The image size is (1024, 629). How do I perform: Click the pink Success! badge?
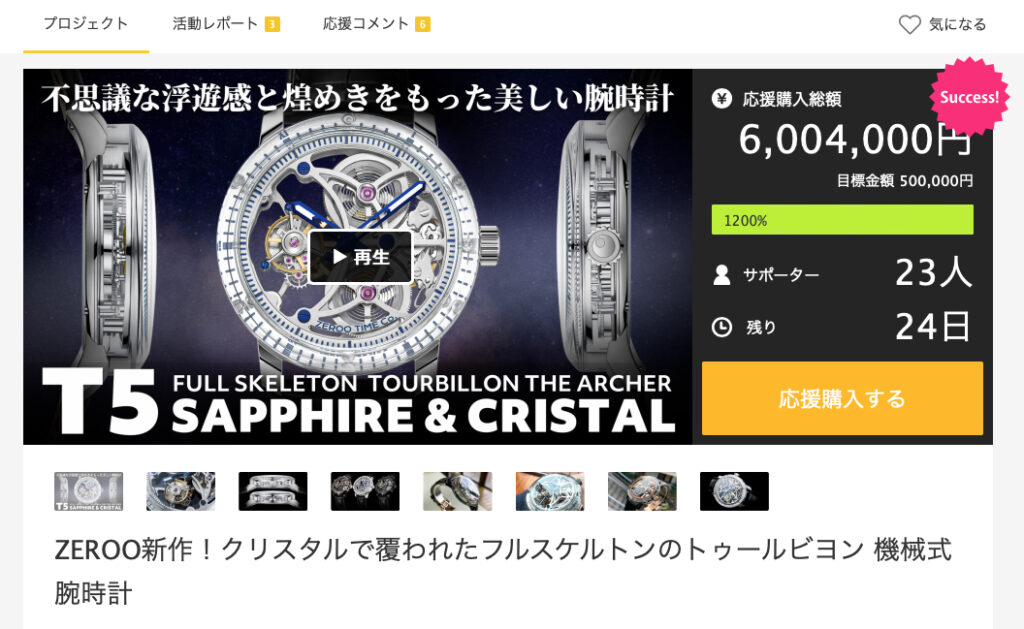click(969, 97)
